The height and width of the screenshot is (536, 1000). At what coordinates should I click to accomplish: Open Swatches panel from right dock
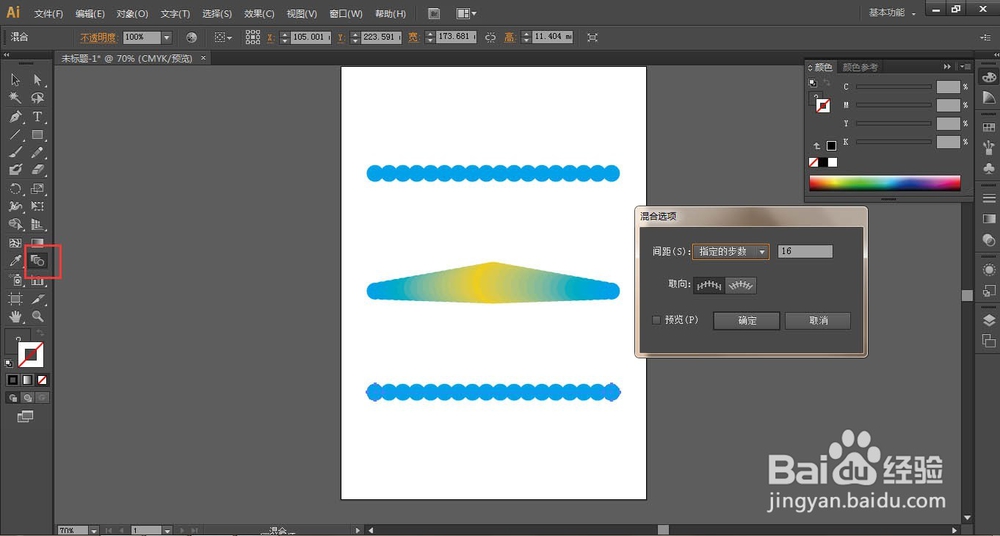pyautogui.click(x=989, y=127)
